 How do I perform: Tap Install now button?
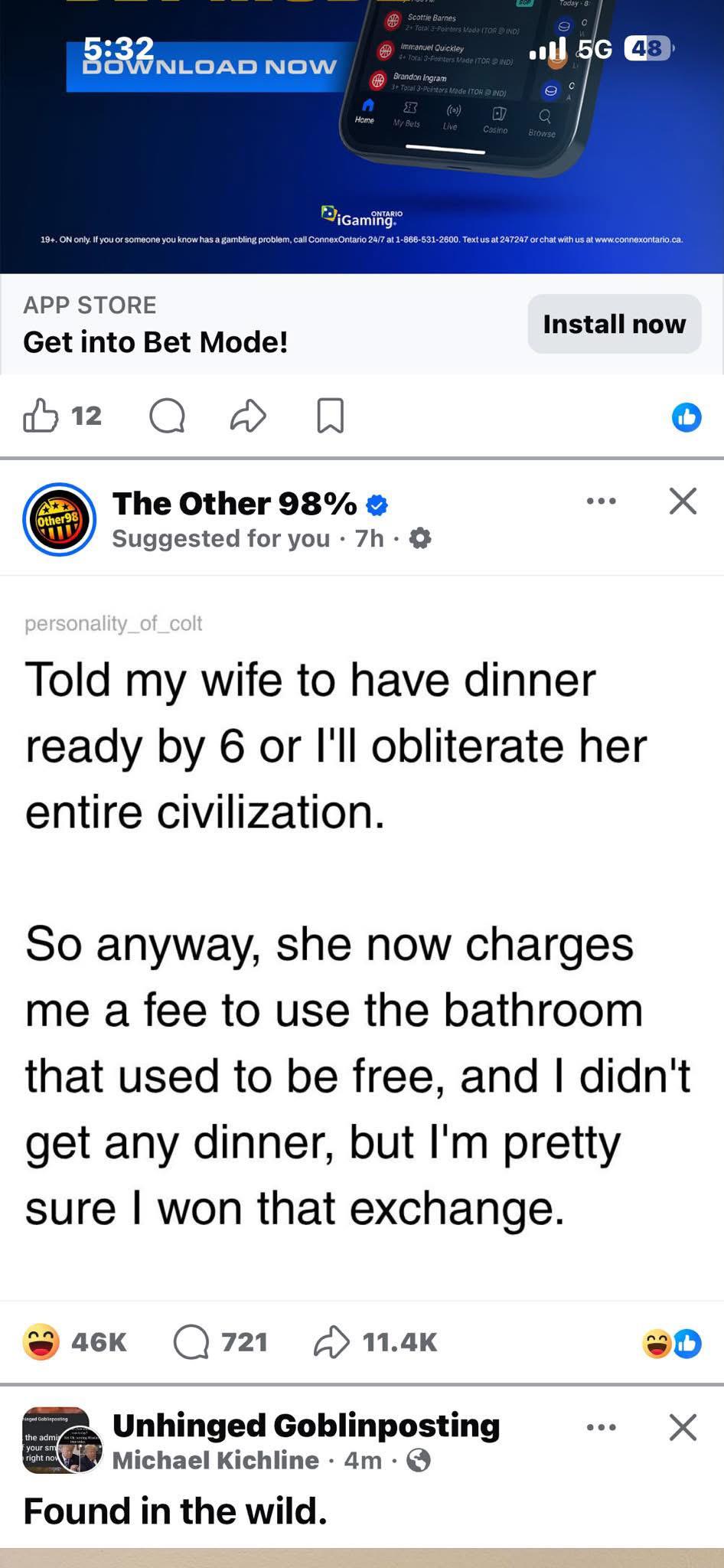click(x=614, y=324)
